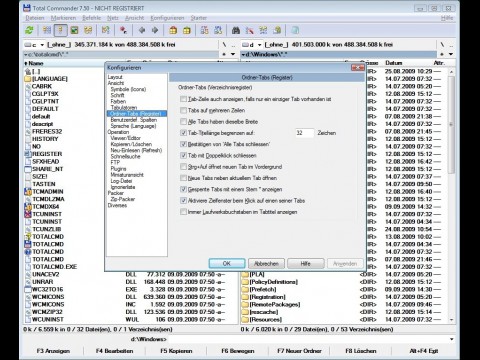Select 'Sprache (Language)' configuration page
This screenshot has height=360, width=480.
click(x=133, y=126)
